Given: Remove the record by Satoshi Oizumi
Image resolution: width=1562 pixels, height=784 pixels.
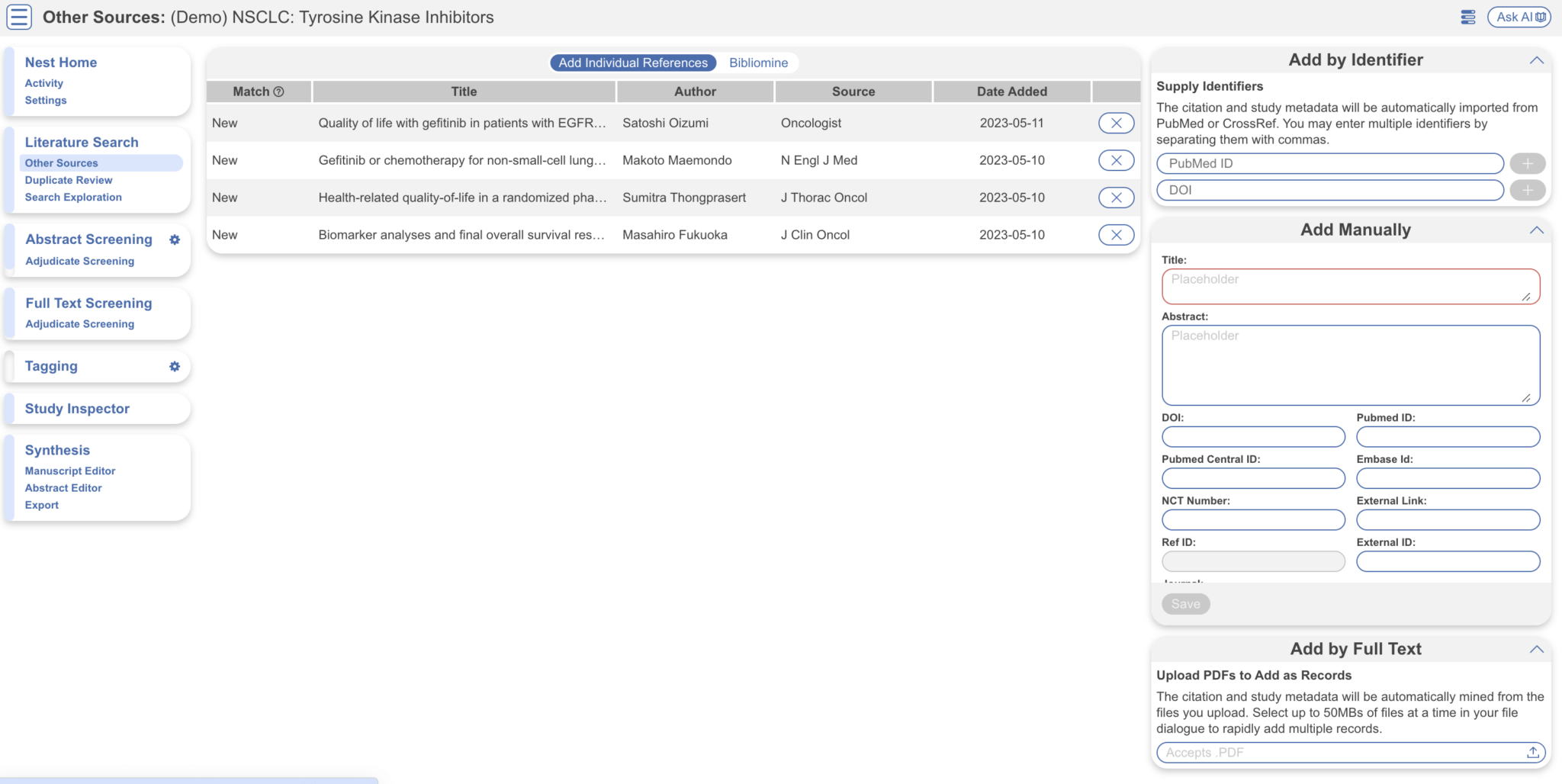Looking at the screenshot, I should (1116, 122).
